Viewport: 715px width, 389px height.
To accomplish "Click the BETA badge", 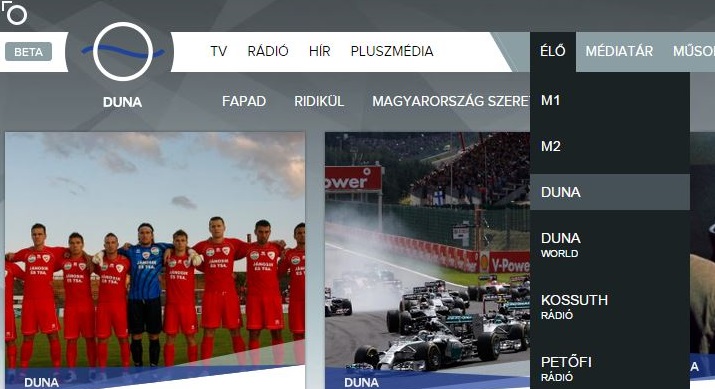I will click(x=28, y=52).
